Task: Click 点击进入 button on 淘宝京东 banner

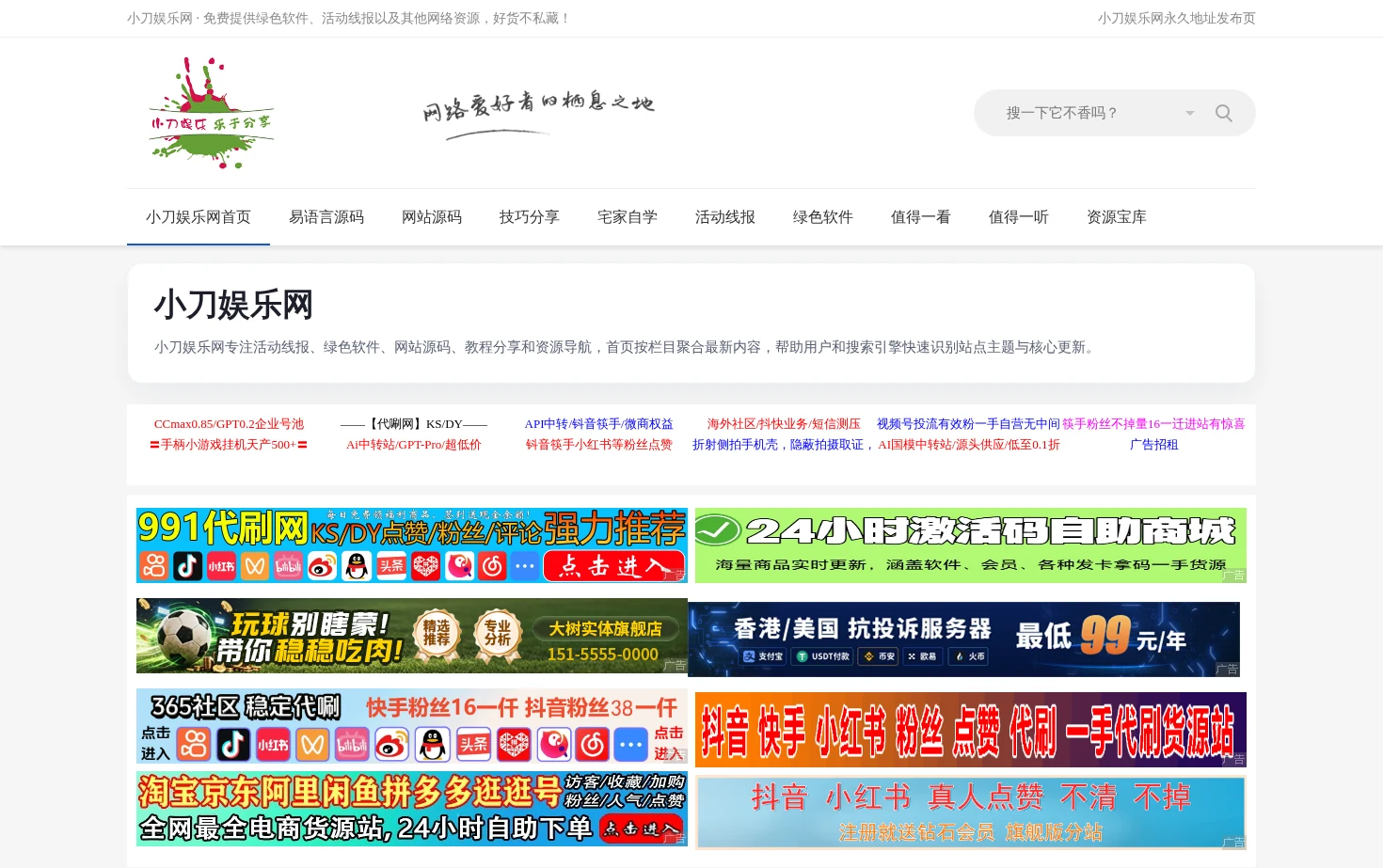Action: [x=642, y=829]
